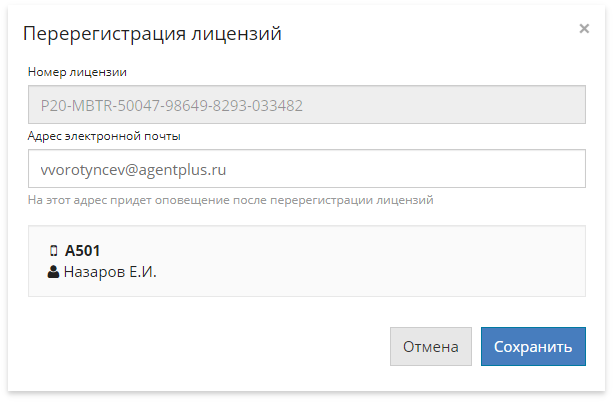Save the license re-registration with Сохранить

point(533,346)
